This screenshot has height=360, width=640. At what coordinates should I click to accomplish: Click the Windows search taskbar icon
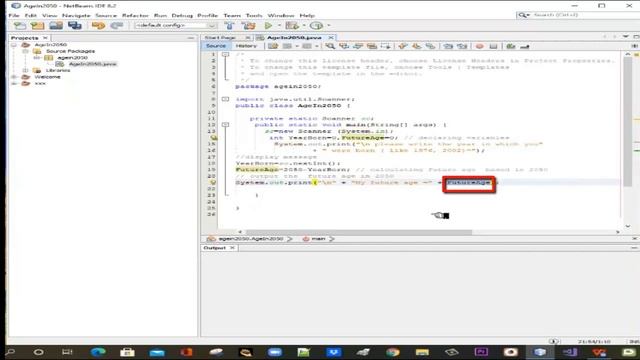point(11,352)
